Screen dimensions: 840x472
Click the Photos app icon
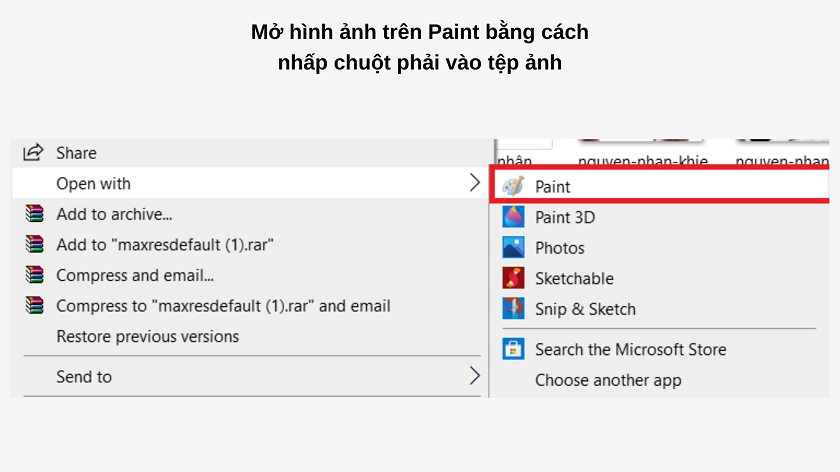[513, 248]
